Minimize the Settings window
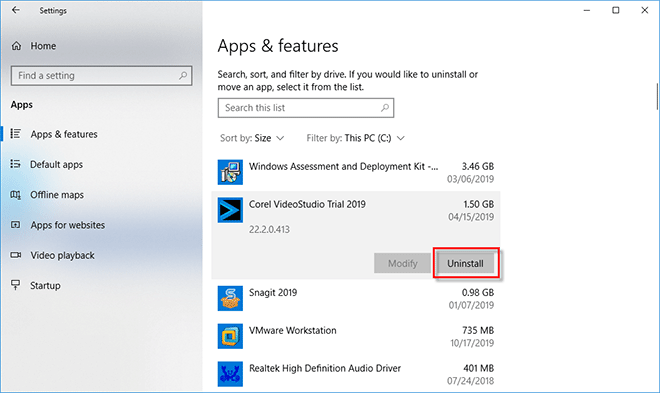The image size is (660, 393). tap(587, 10)
